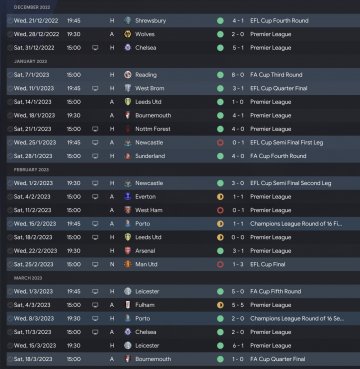
Task: Select the FA Cup Quarter Final competition label
Action: (278, 359)
